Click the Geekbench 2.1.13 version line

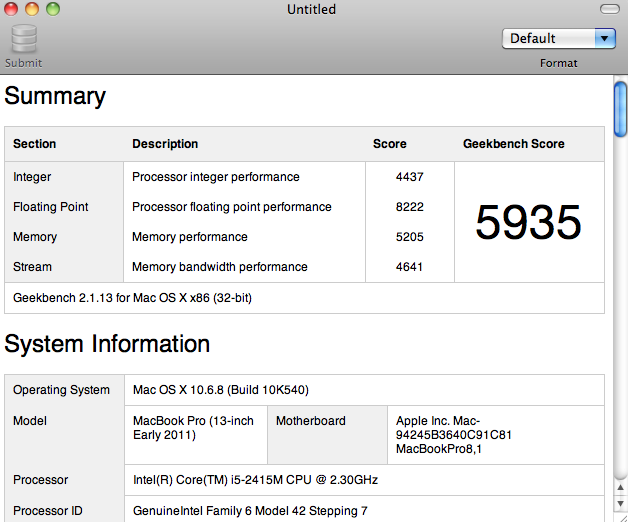(133, 298)
